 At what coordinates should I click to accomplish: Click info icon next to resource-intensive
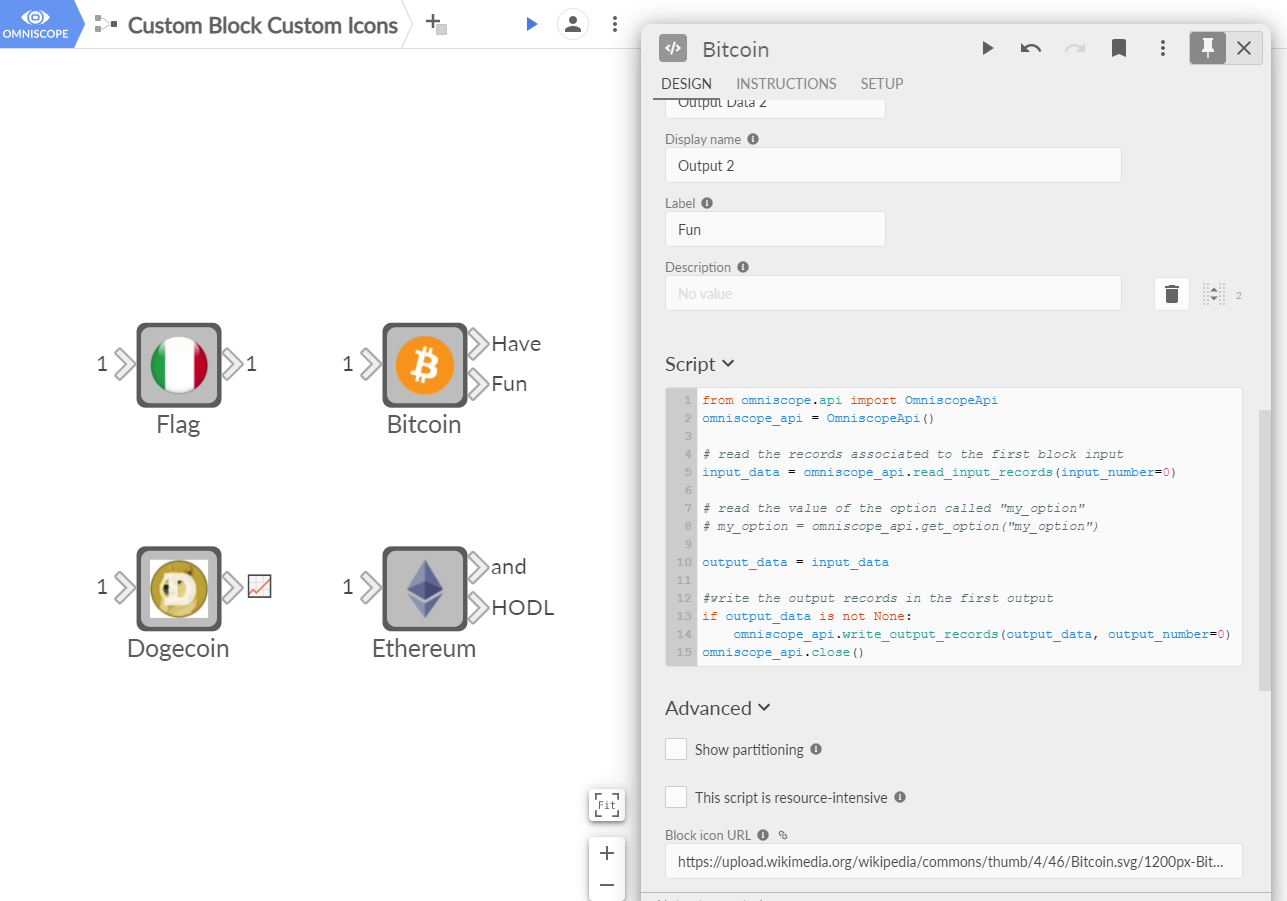[900, 797]
